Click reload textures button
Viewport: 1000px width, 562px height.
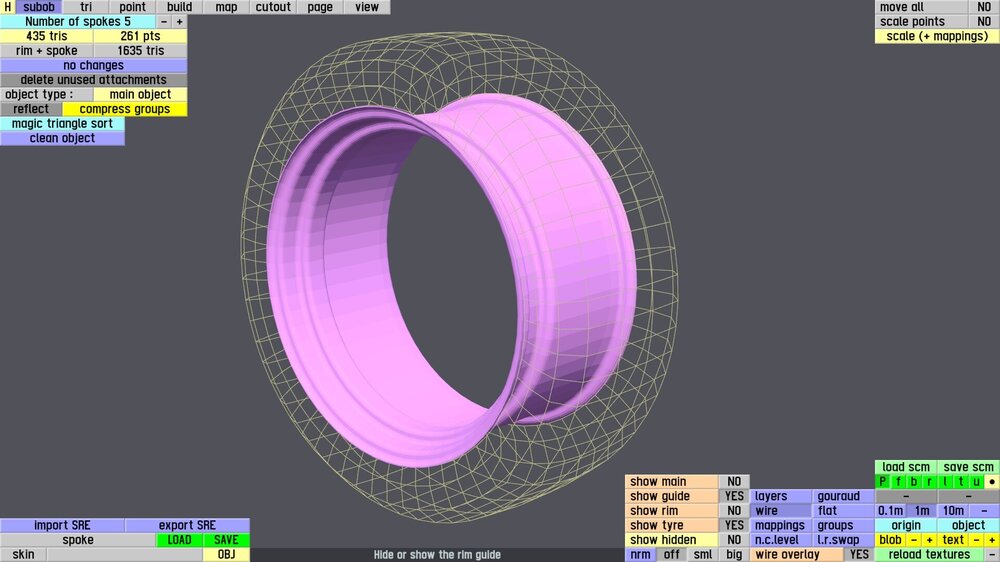click(x=930, y=554)
